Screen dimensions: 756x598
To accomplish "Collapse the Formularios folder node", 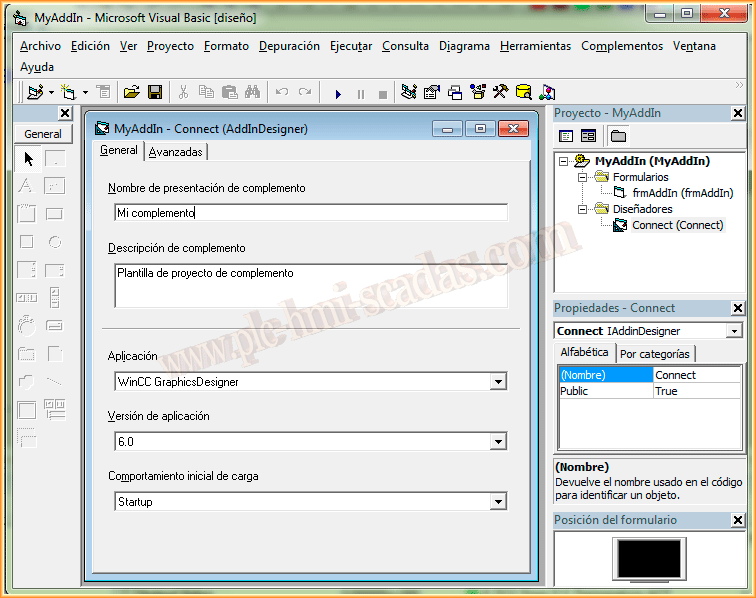I will click(x=581, y=177).
